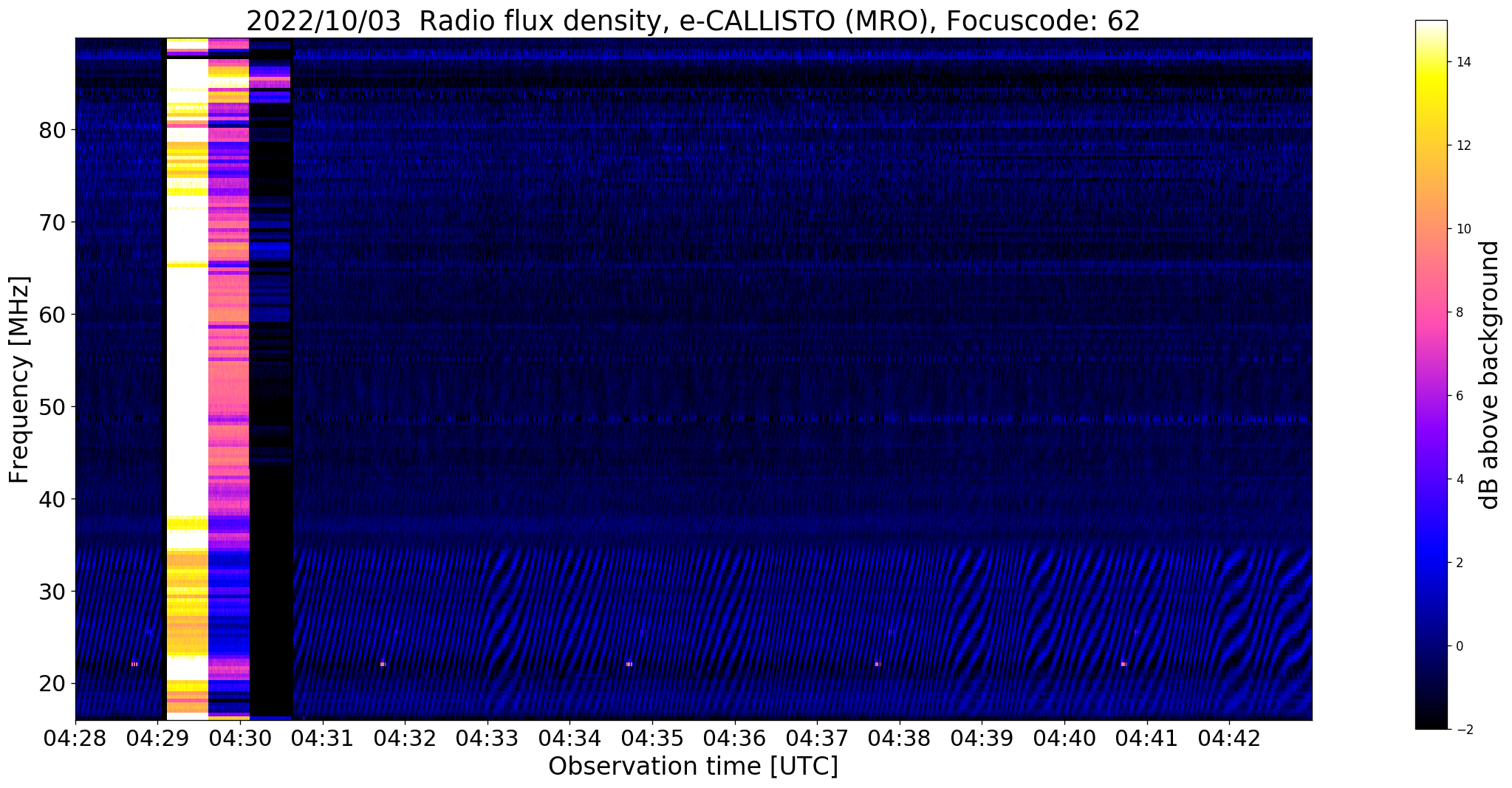The height and width of the screenshot is (788, 1512).
Task: Click the bright white burst column near 04:29
Action: click(x=188, y=379)
